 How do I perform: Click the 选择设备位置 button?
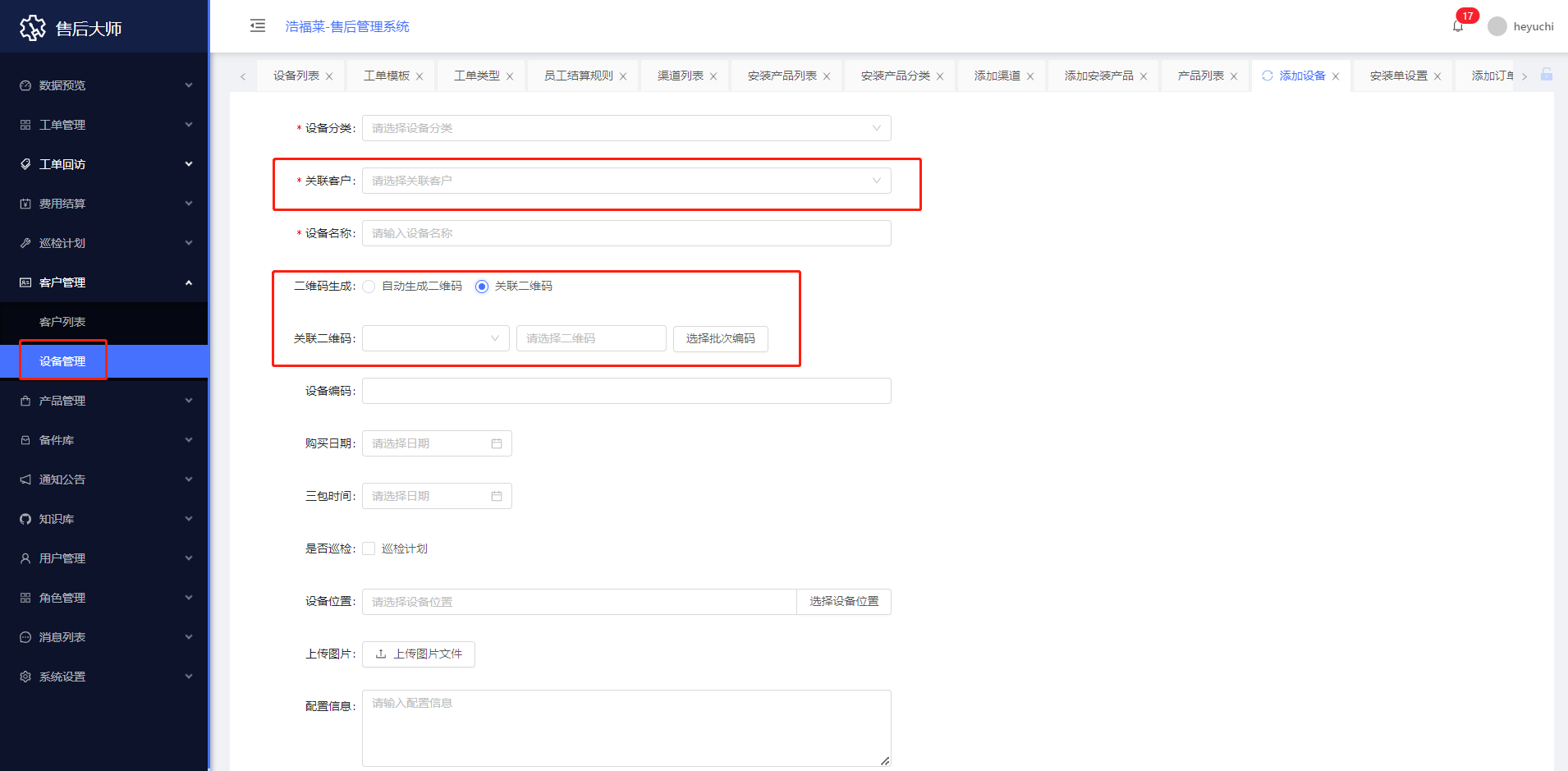(843, 601)
